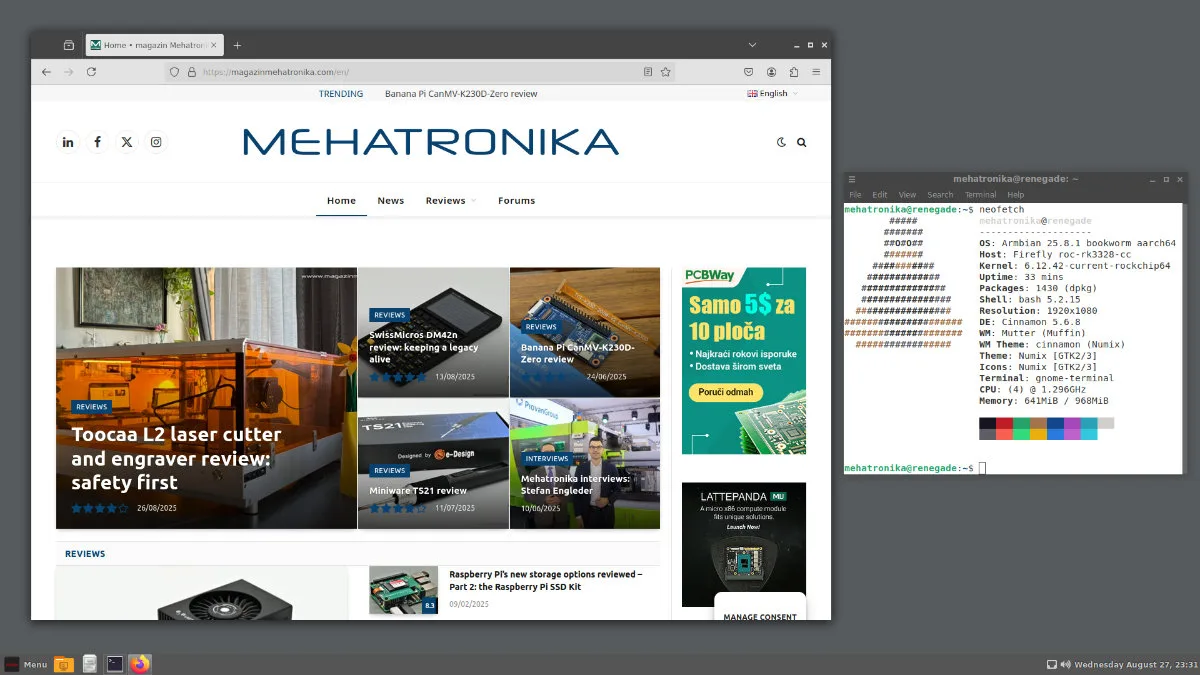This screenshot has height=675, width=1200.
Task: Click the neofetch Memory line in terminal
Action: (1043, 401)
